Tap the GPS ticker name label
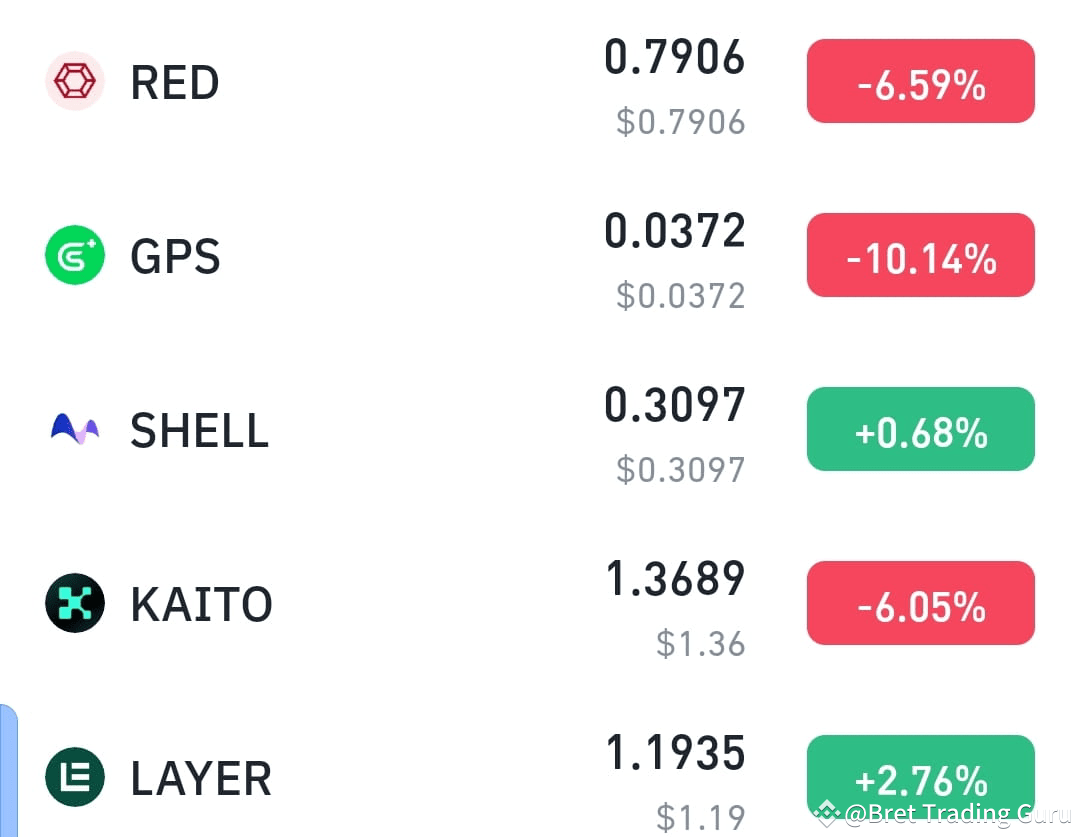The image size is (1080, 837). (174, 255)
